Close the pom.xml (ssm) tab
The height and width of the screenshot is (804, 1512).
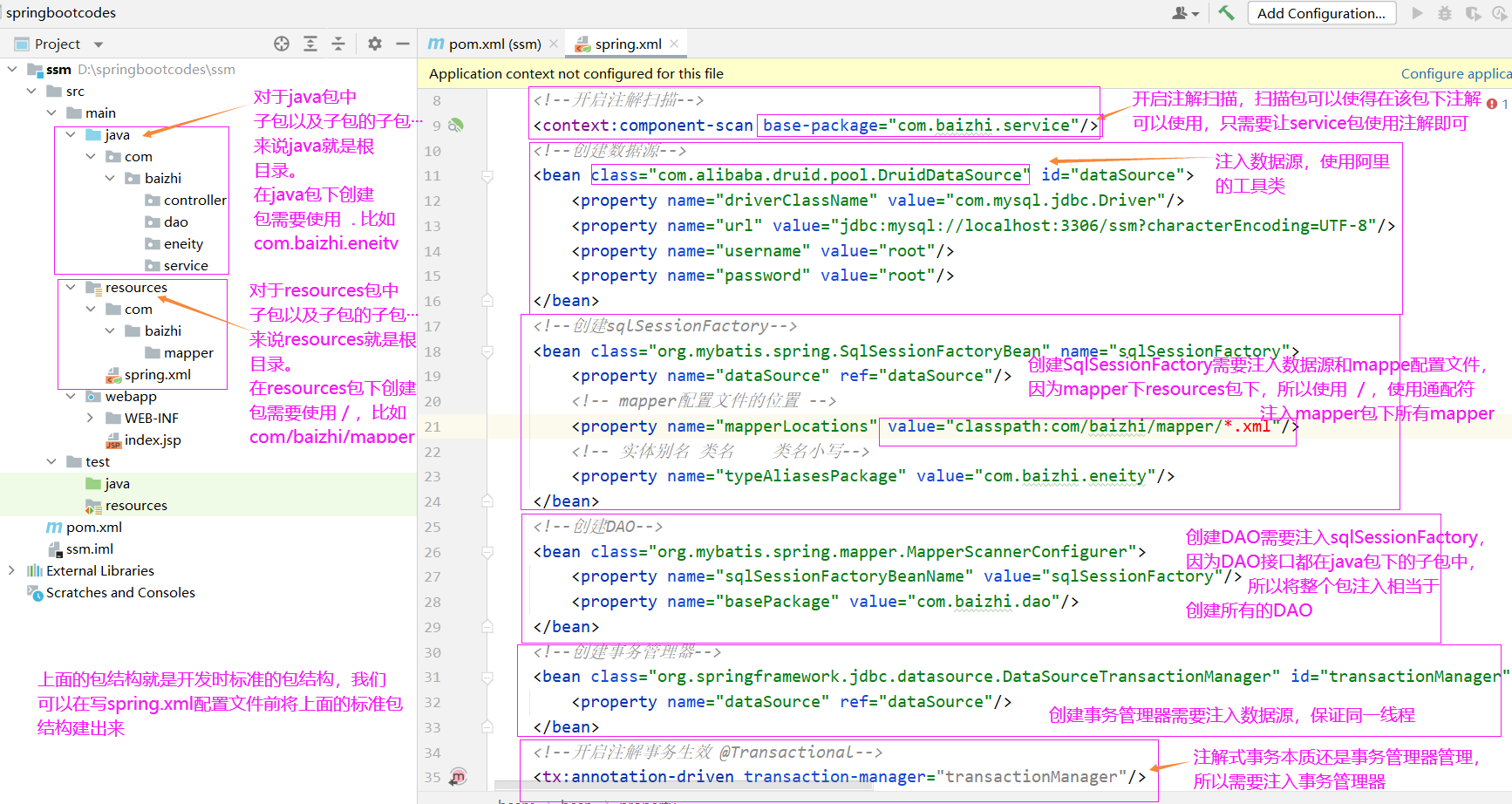pos(554,44)
